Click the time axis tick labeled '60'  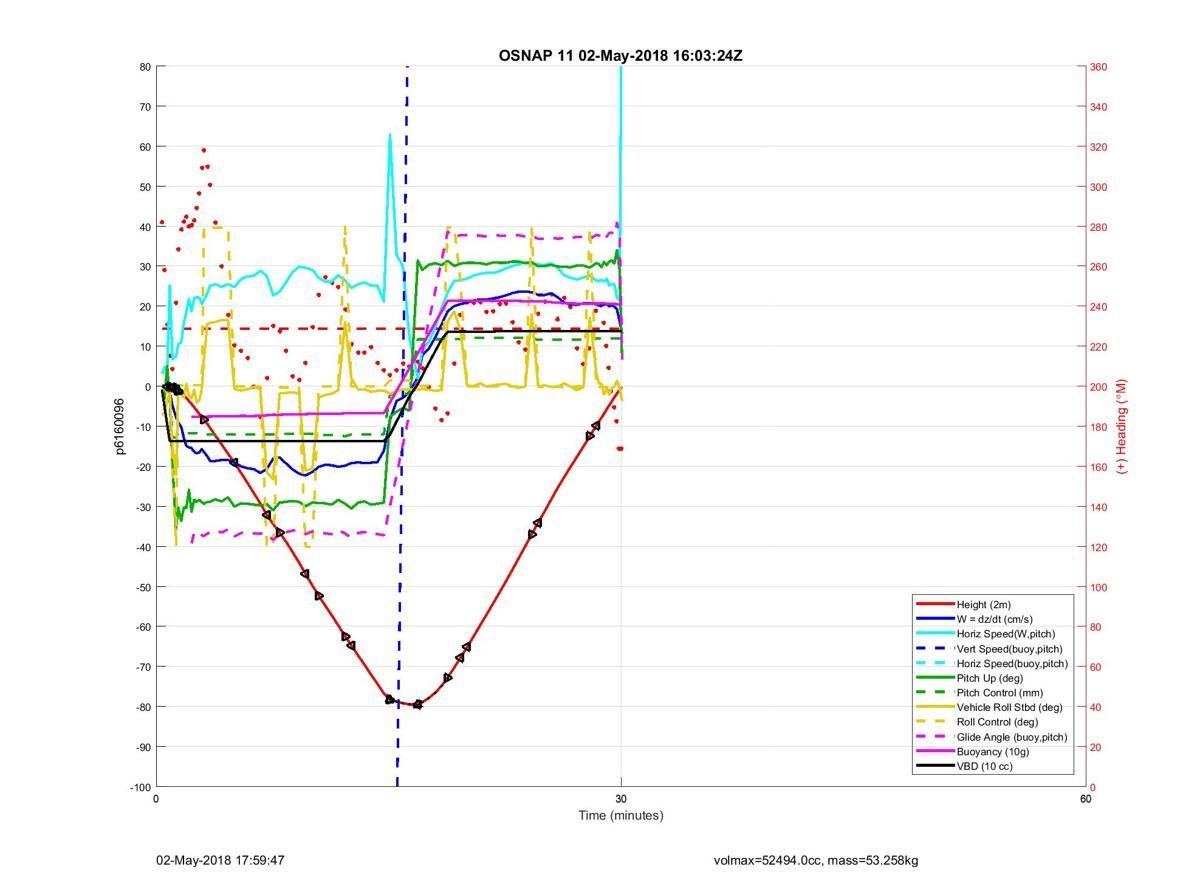(x=1086, y=799)
